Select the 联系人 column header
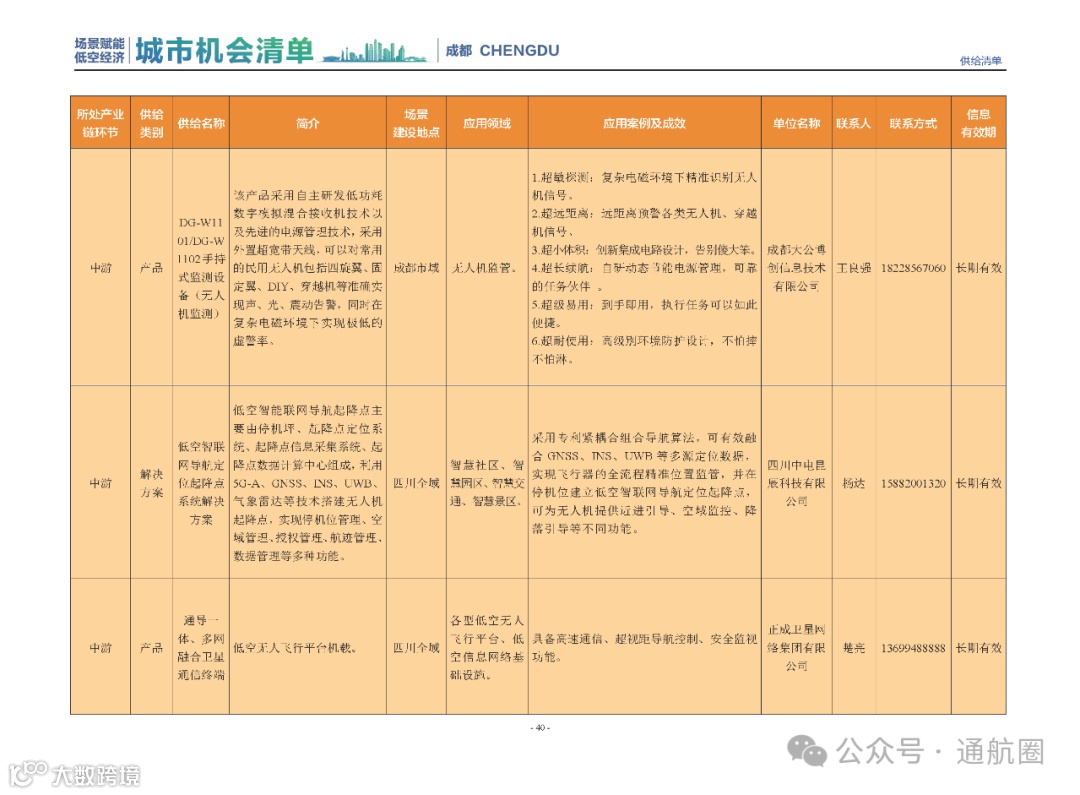This screenshot has width=1080, height=795. pos(854,123)
